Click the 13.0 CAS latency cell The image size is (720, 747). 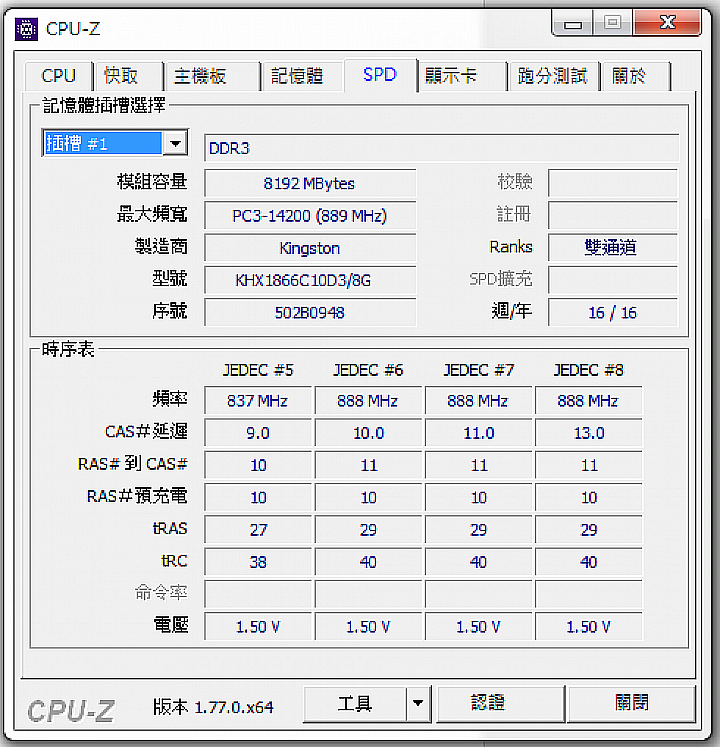(588, 433)
